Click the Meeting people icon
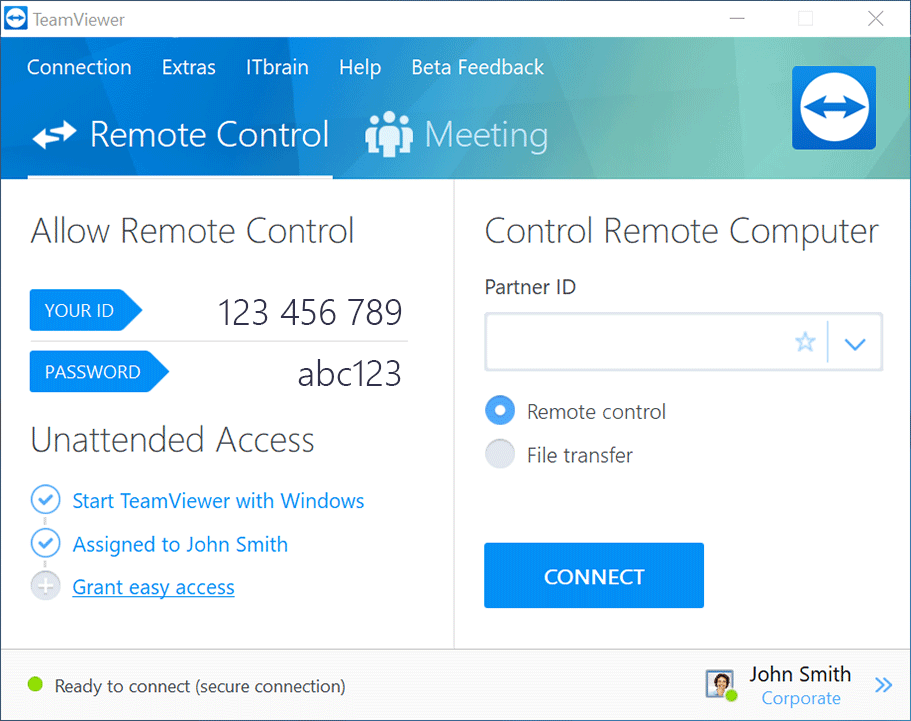Image resolution: width=911 pixels, height=721 pixels. [389, 134]
